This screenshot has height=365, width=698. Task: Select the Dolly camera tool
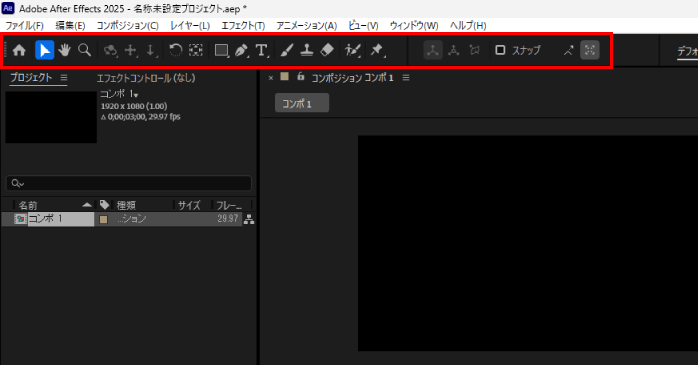point(151,50)
